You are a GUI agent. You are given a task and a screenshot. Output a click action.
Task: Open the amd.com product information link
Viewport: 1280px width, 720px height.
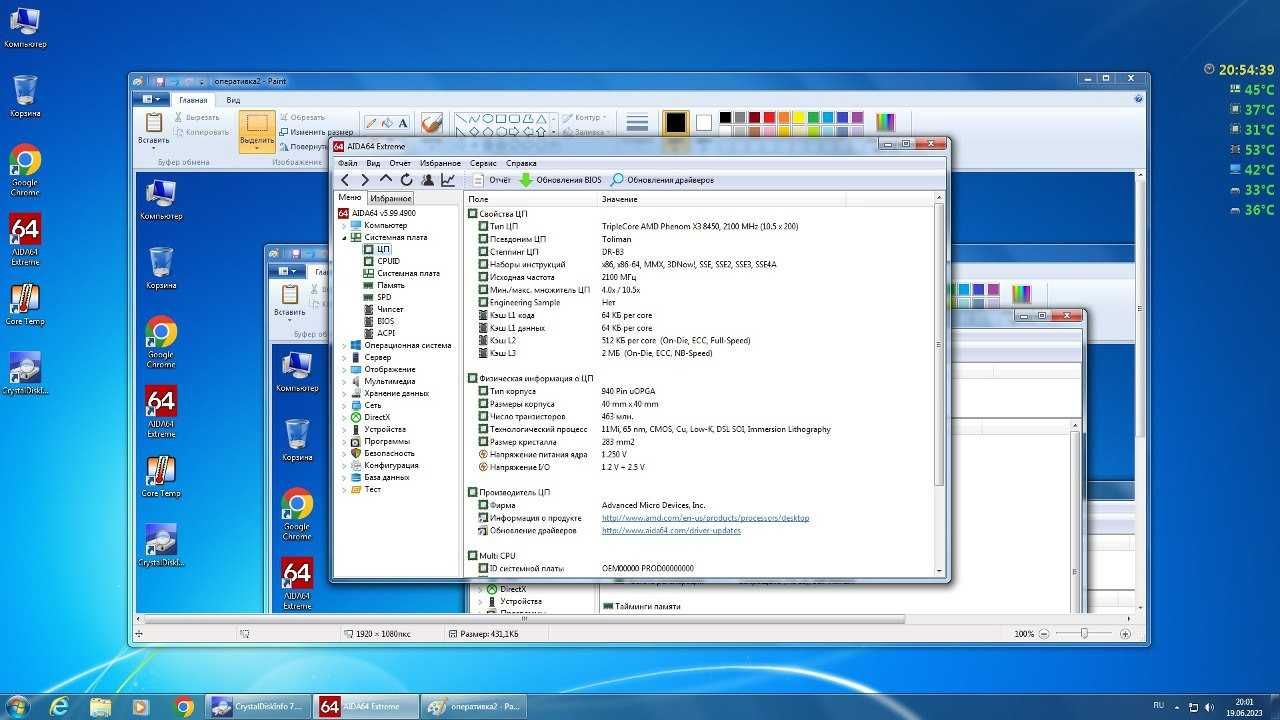point(705,518)
